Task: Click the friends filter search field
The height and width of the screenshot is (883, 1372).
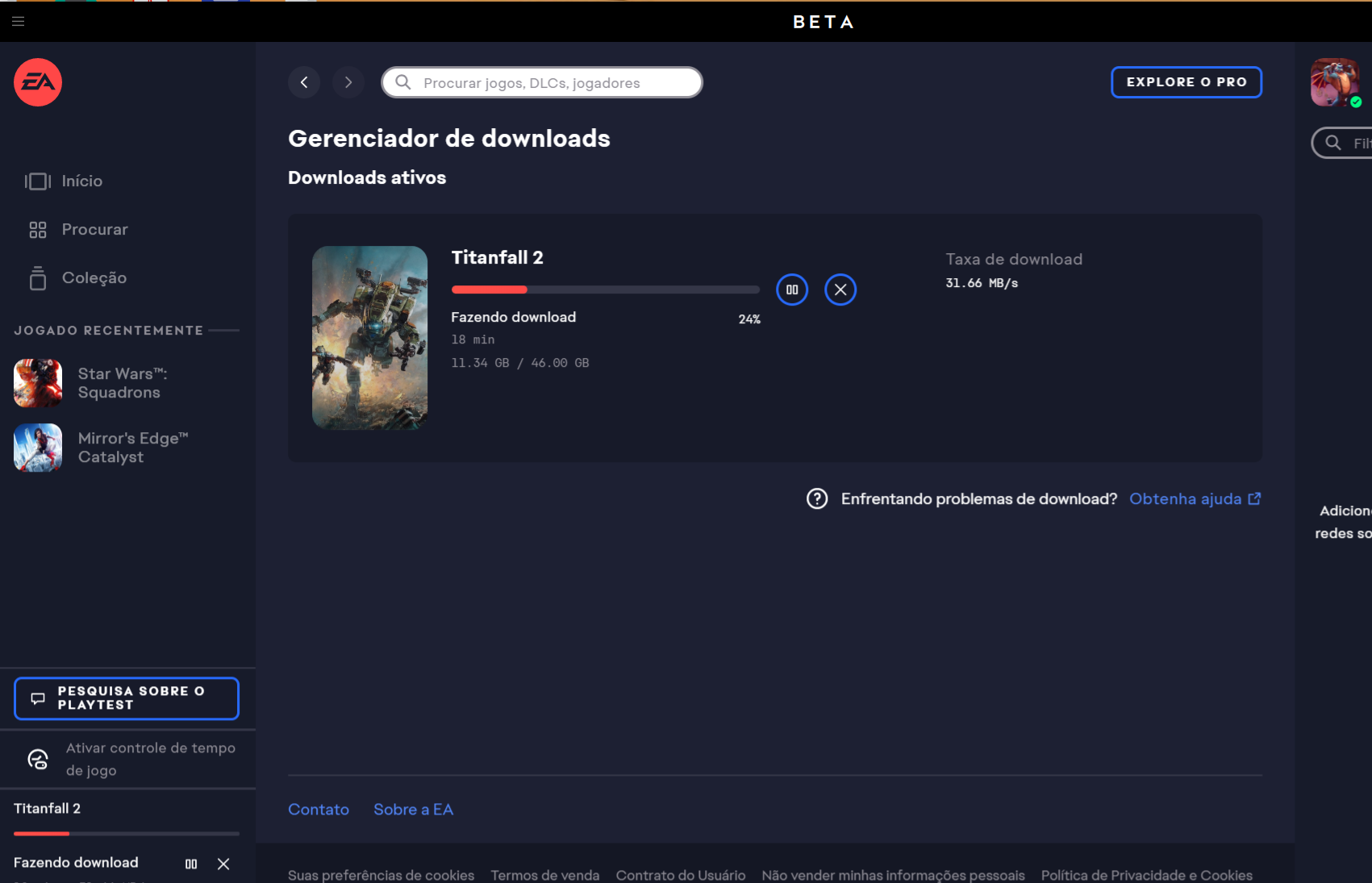Action: pos(1343,143)
